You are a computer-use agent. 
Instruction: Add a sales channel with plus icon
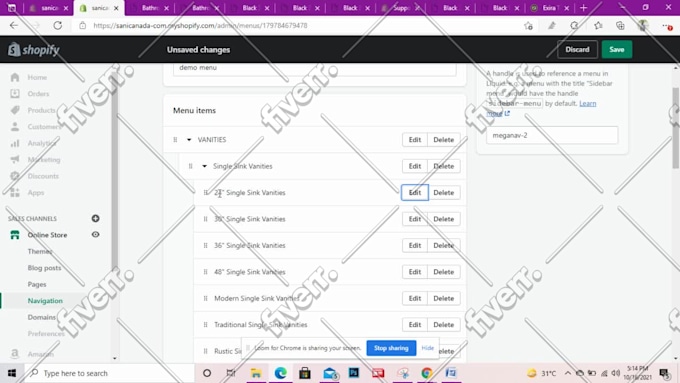(95, 218)
